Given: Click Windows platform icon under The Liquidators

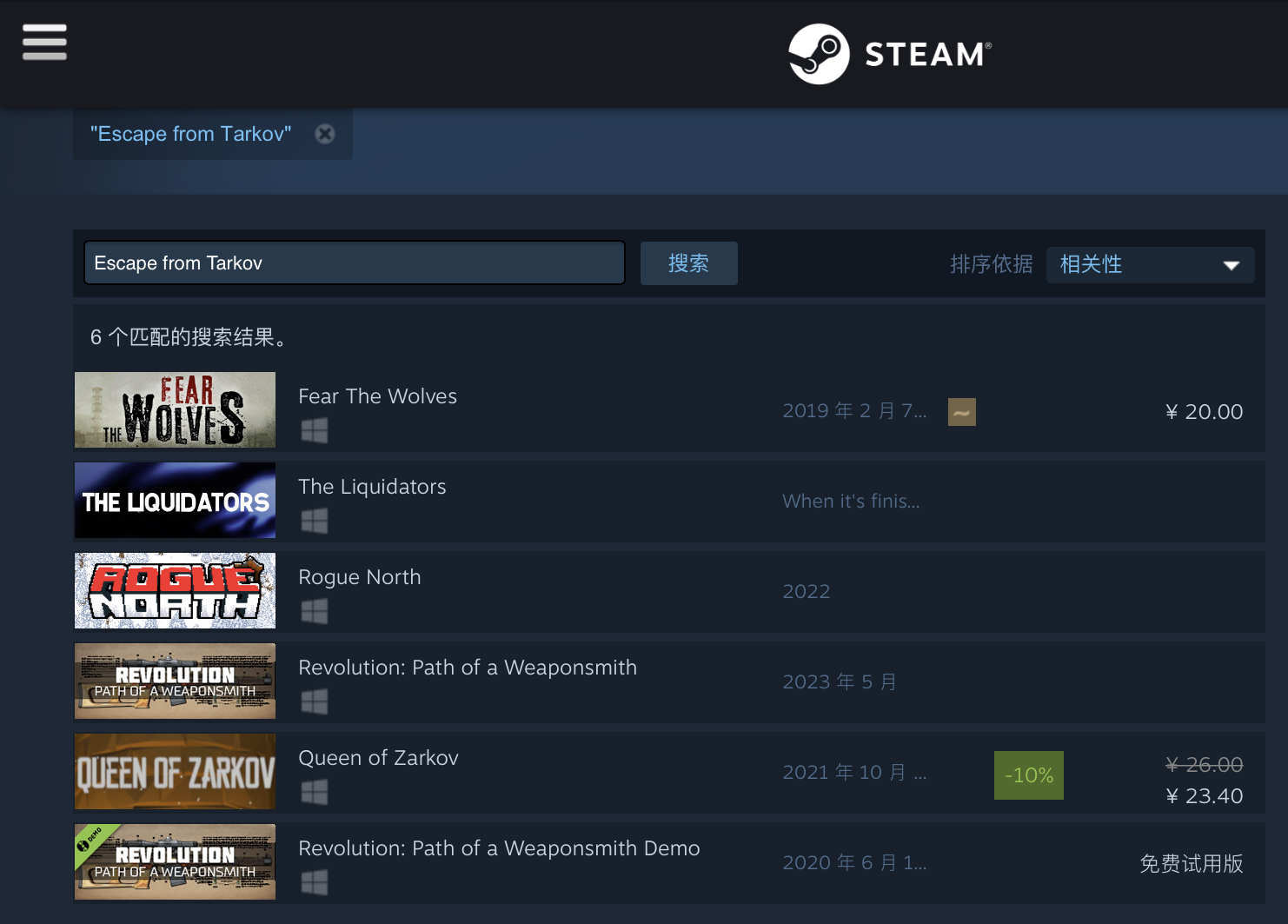Looking at the screenshot, I should point(315,521).
